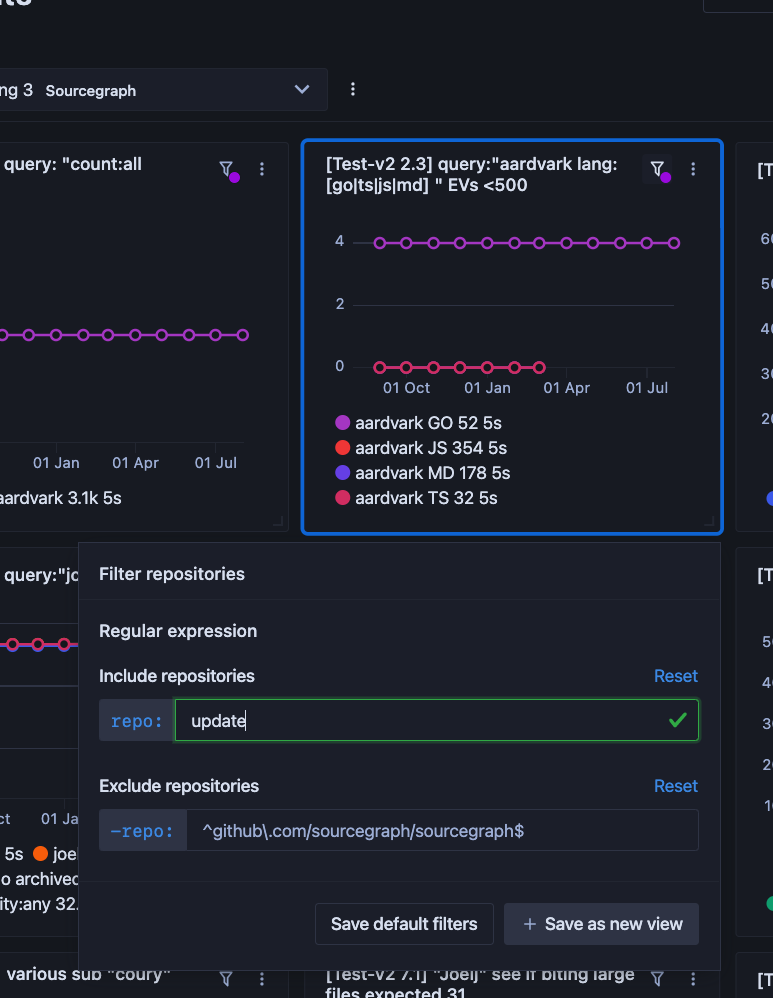
Task: Open filter icon on the Test-v2 7.1 card
Action: (x=658, y=978)
